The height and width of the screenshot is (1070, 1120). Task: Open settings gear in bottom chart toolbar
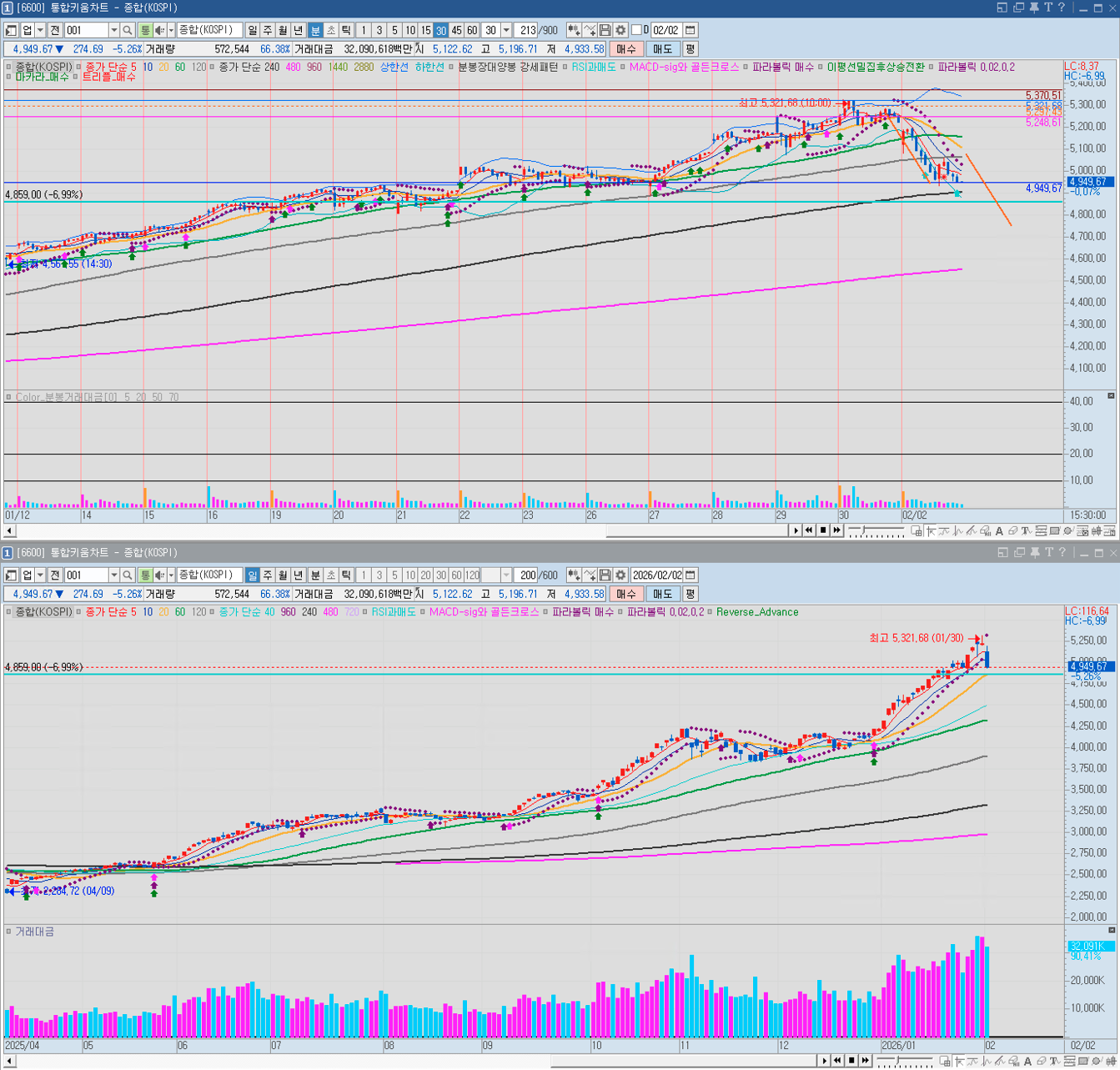(621, 575)
